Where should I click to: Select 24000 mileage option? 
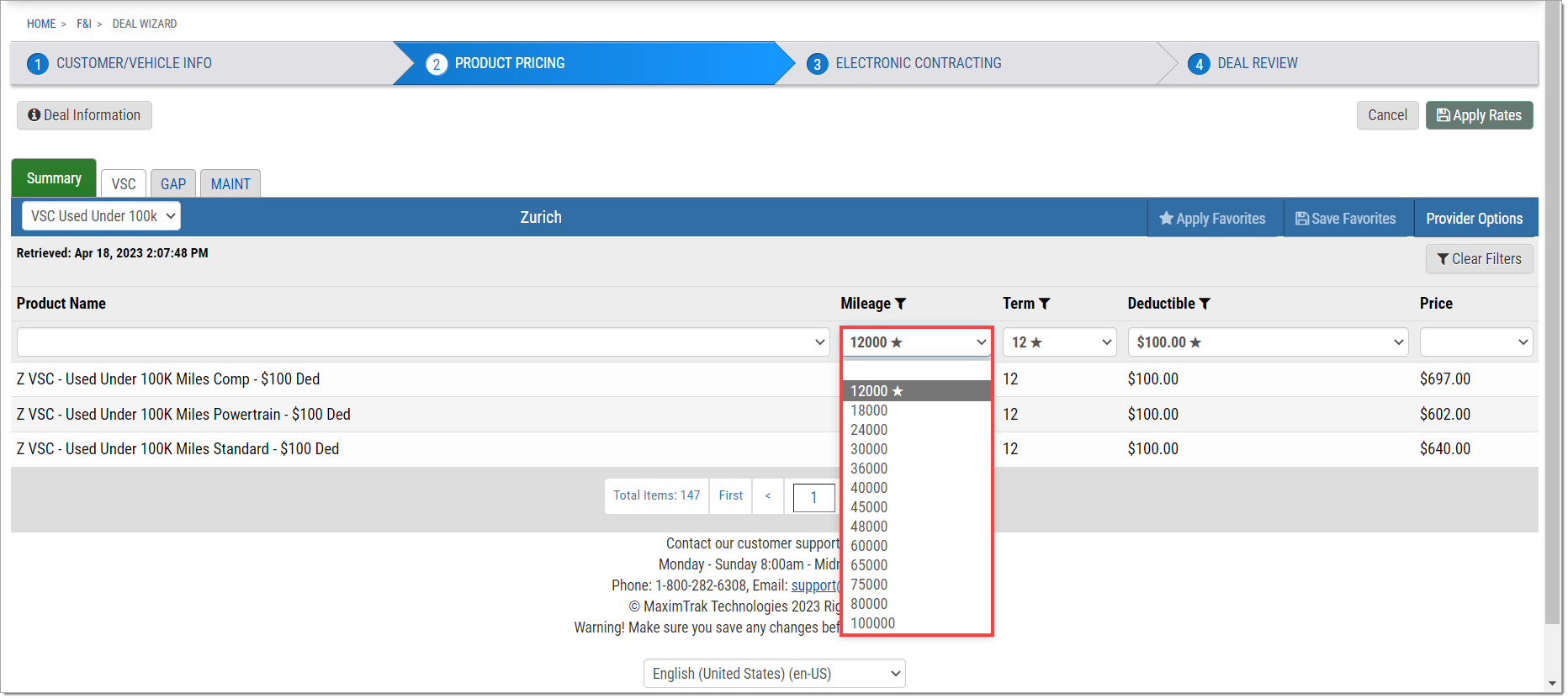[917, 430]
